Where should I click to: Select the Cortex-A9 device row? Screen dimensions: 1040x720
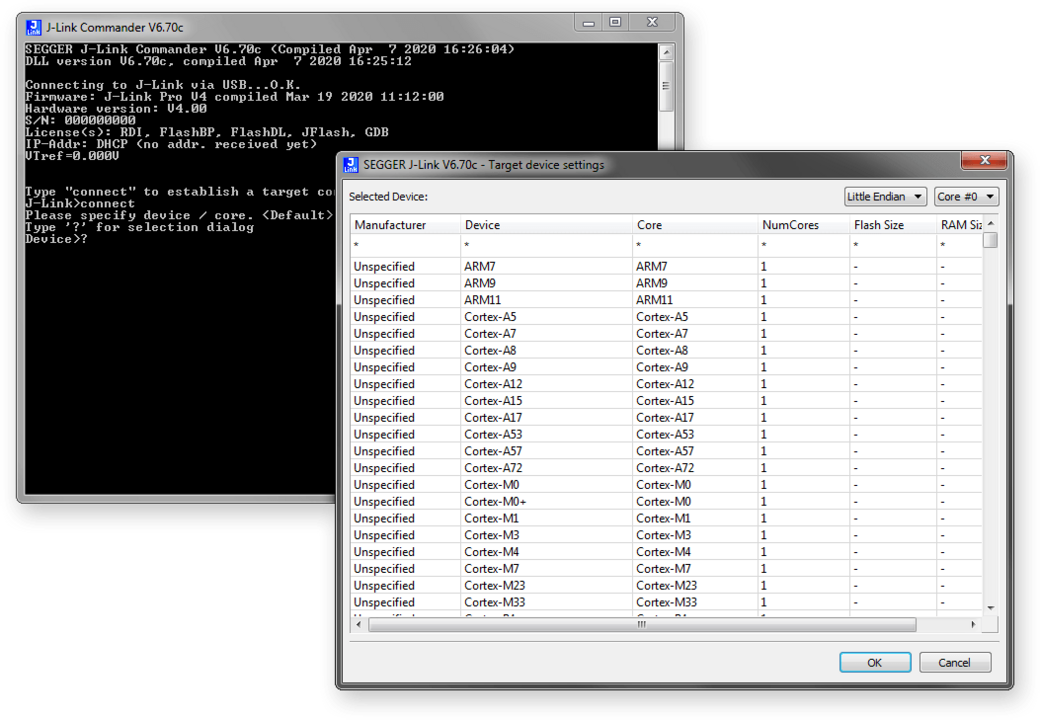tap(666, 367)
